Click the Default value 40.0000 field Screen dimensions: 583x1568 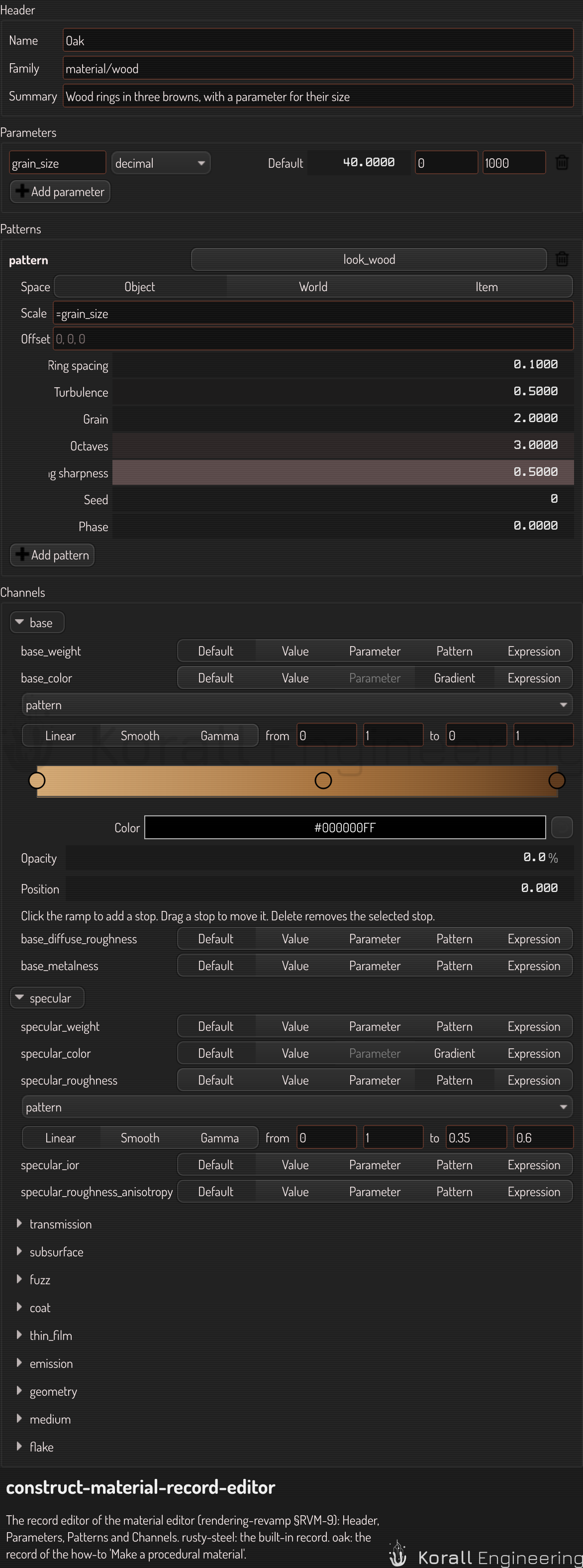click(359, 162)
